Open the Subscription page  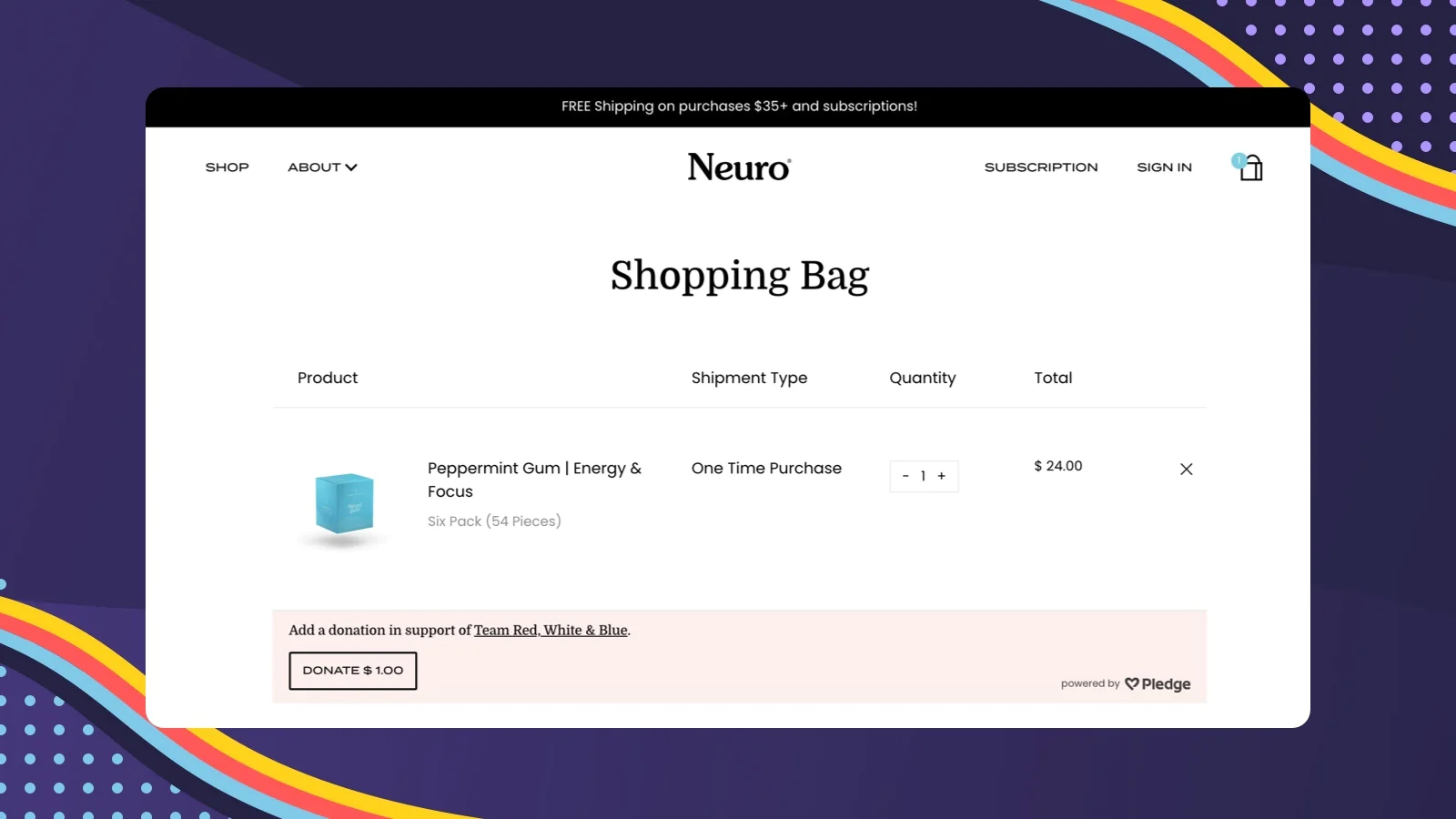point(1041,167)
